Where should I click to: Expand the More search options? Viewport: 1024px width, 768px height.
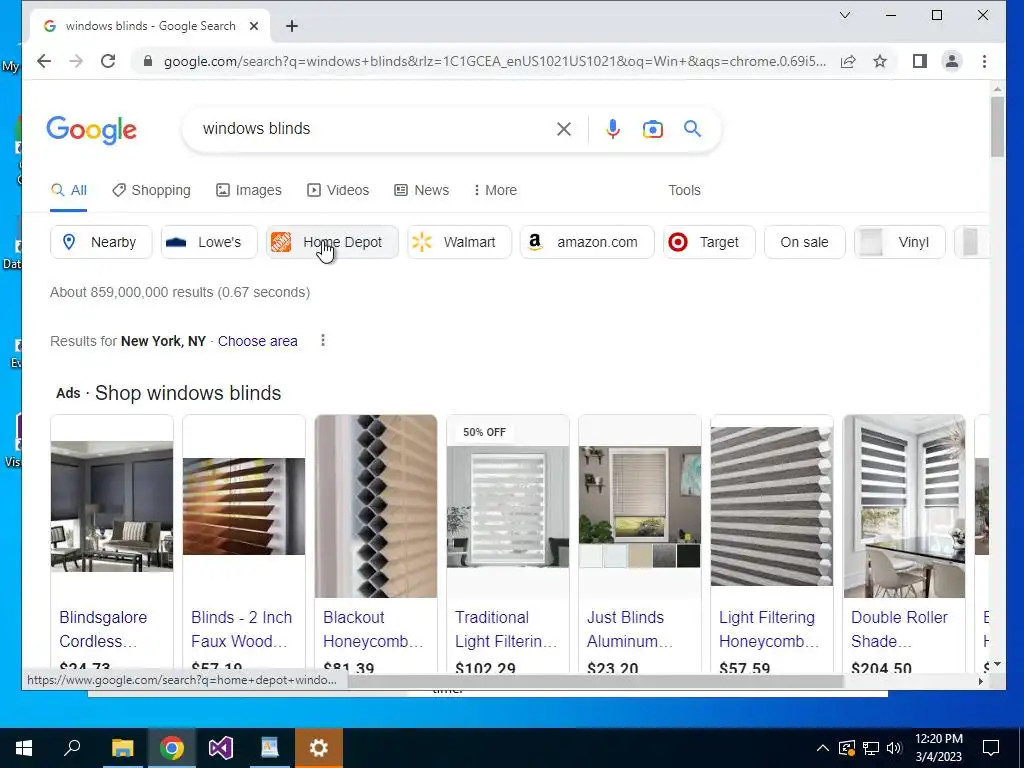495,190
